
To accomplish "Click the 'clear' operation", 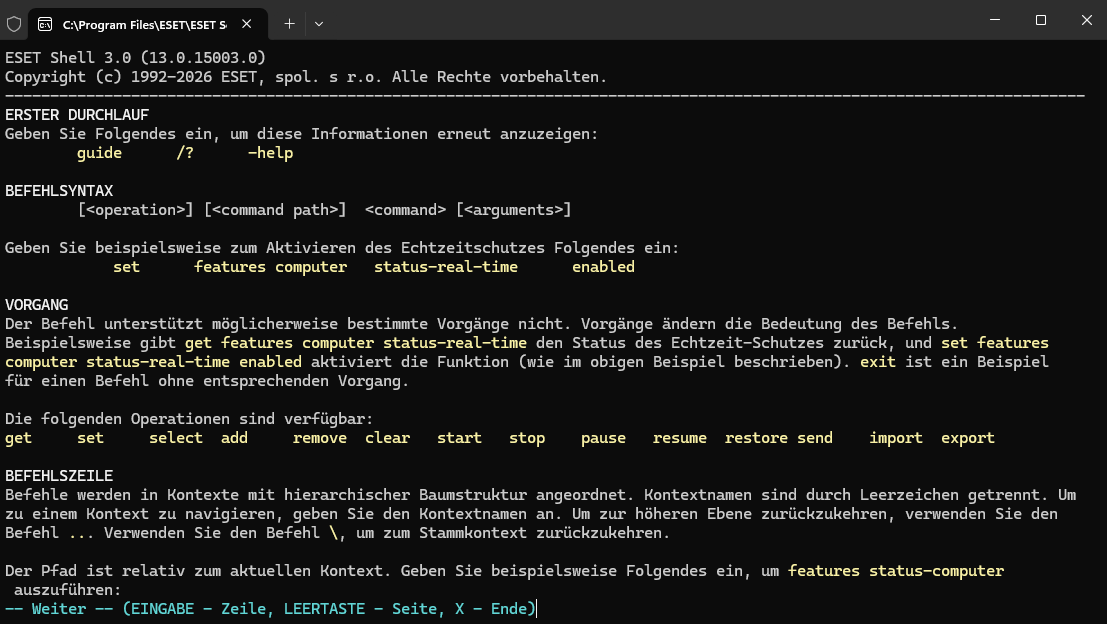I will (388, 438).
